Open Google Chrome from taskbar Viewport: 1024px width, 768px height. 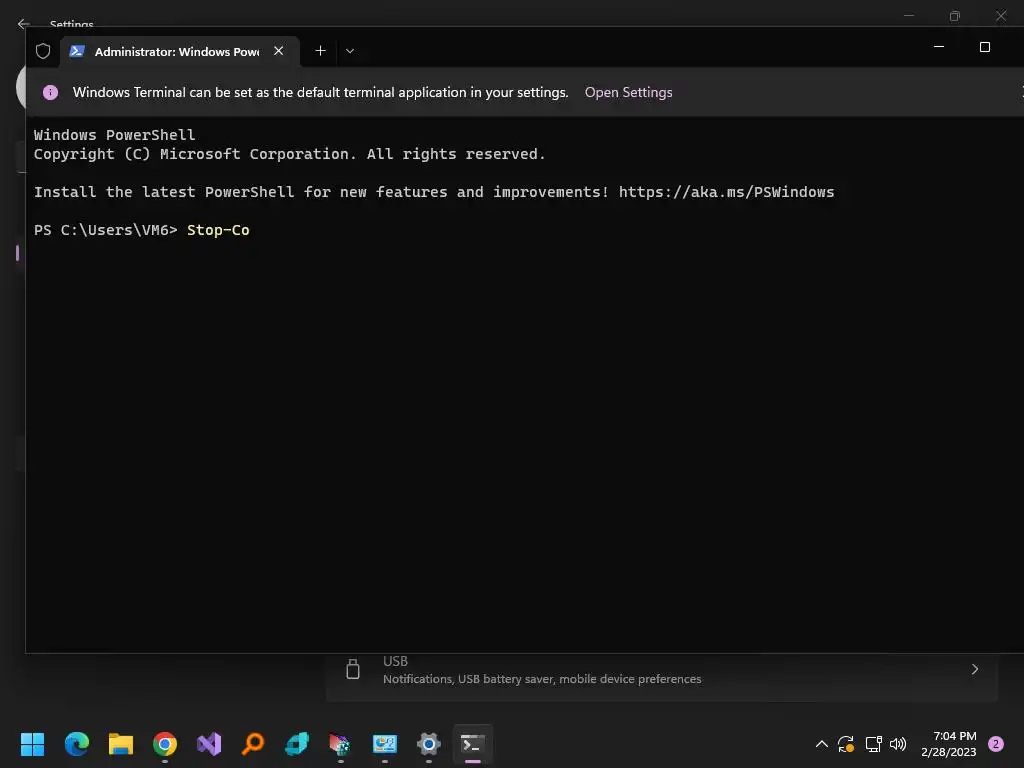[165, 744]
